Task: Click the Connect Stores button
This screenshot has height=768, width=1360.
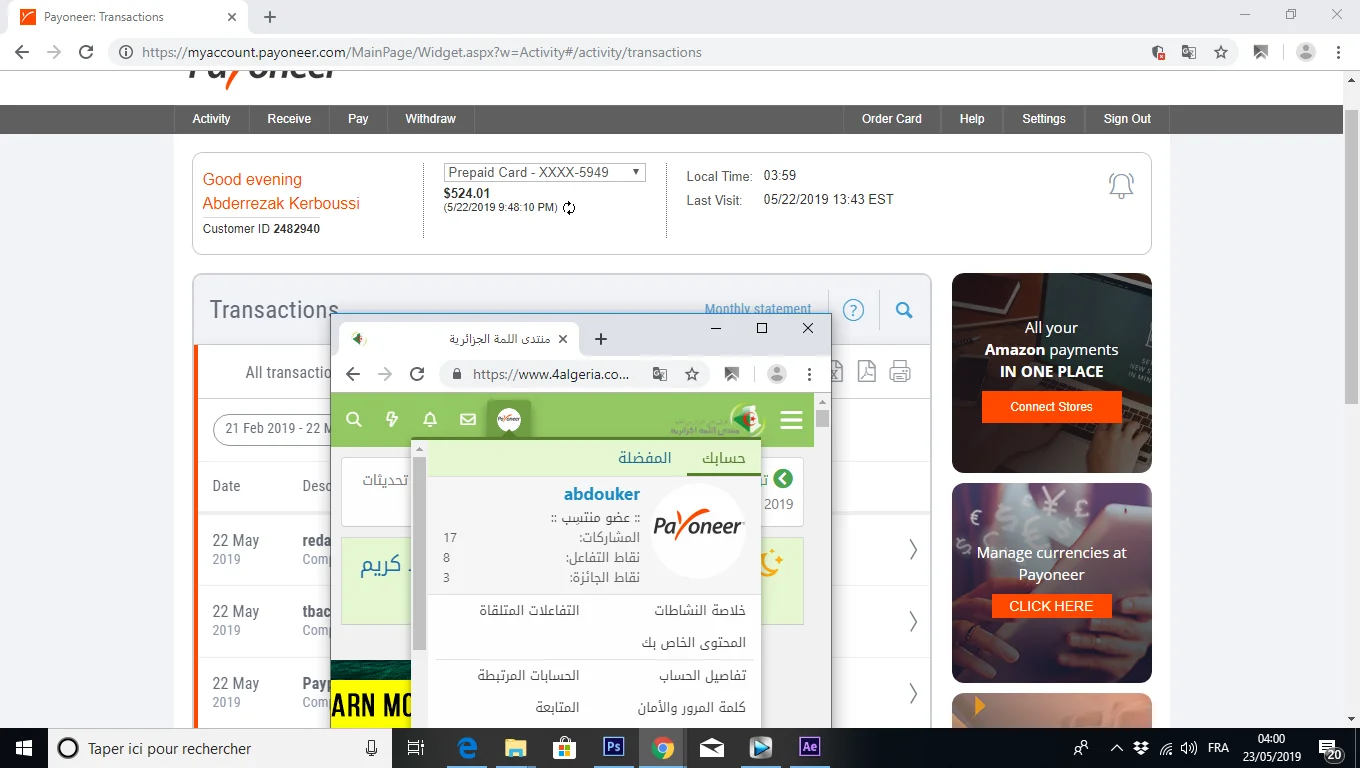Action: pyautogui.click(x=1051, y=407)
